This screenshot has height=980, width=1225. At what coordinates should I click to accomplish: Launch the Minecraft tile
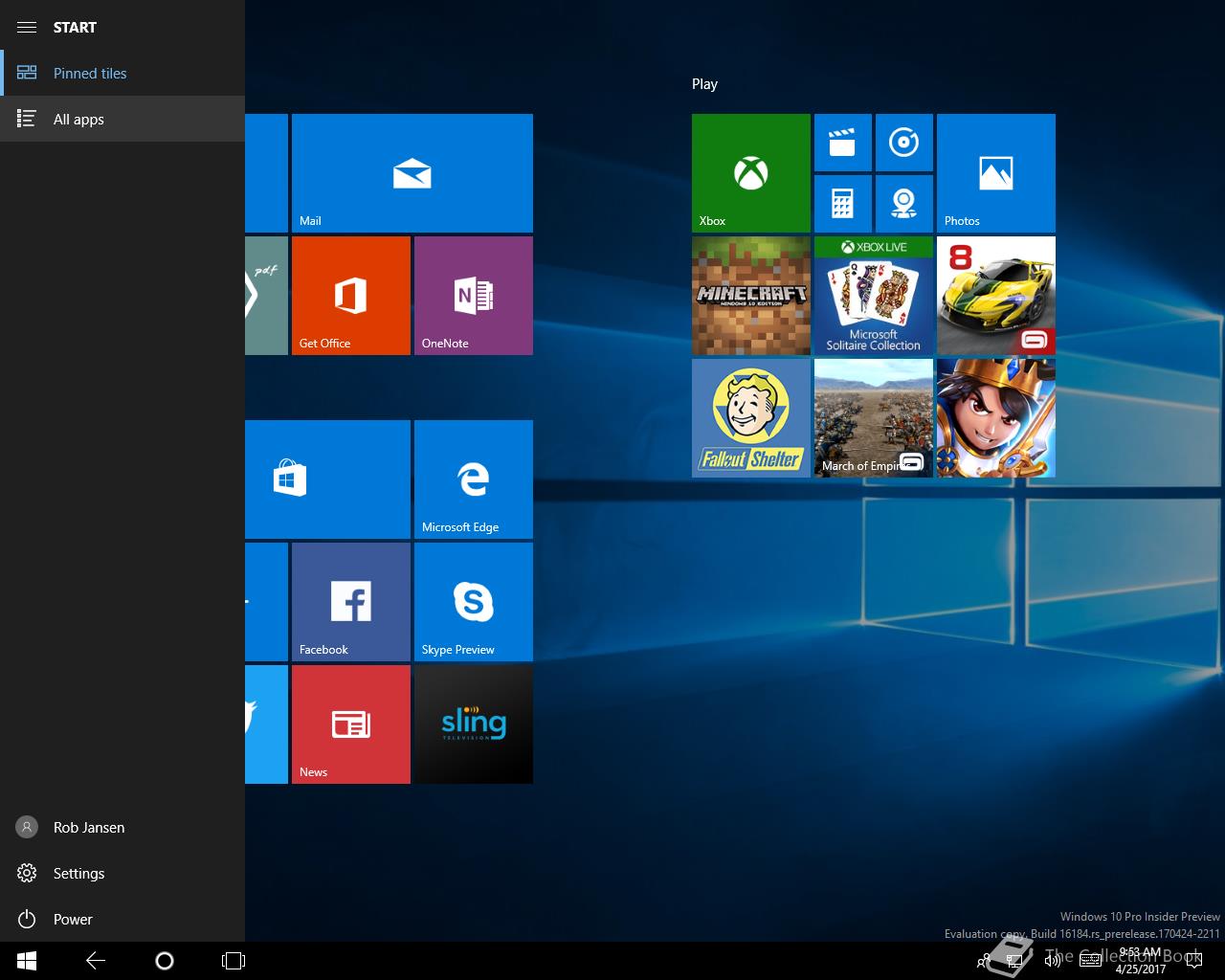click(751, 296)
